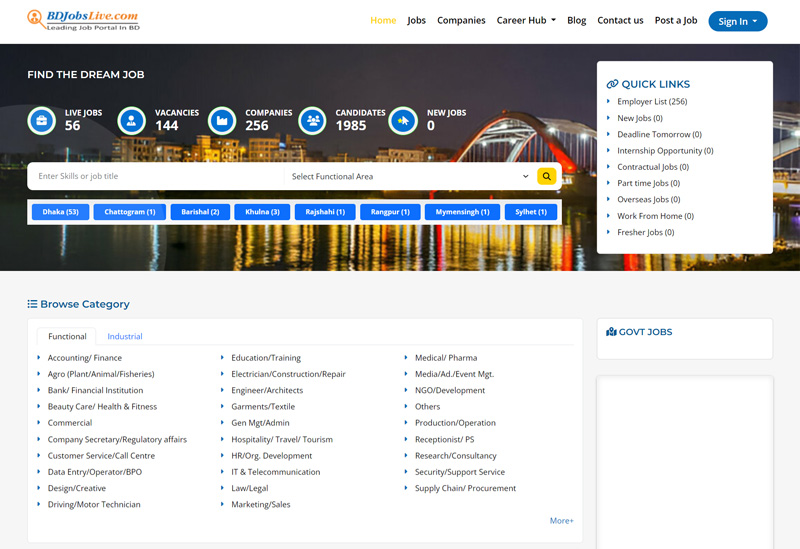Click the Live Jobs briefcase icon
Viewport: 800px width, 549px height.
click(42, 121)
